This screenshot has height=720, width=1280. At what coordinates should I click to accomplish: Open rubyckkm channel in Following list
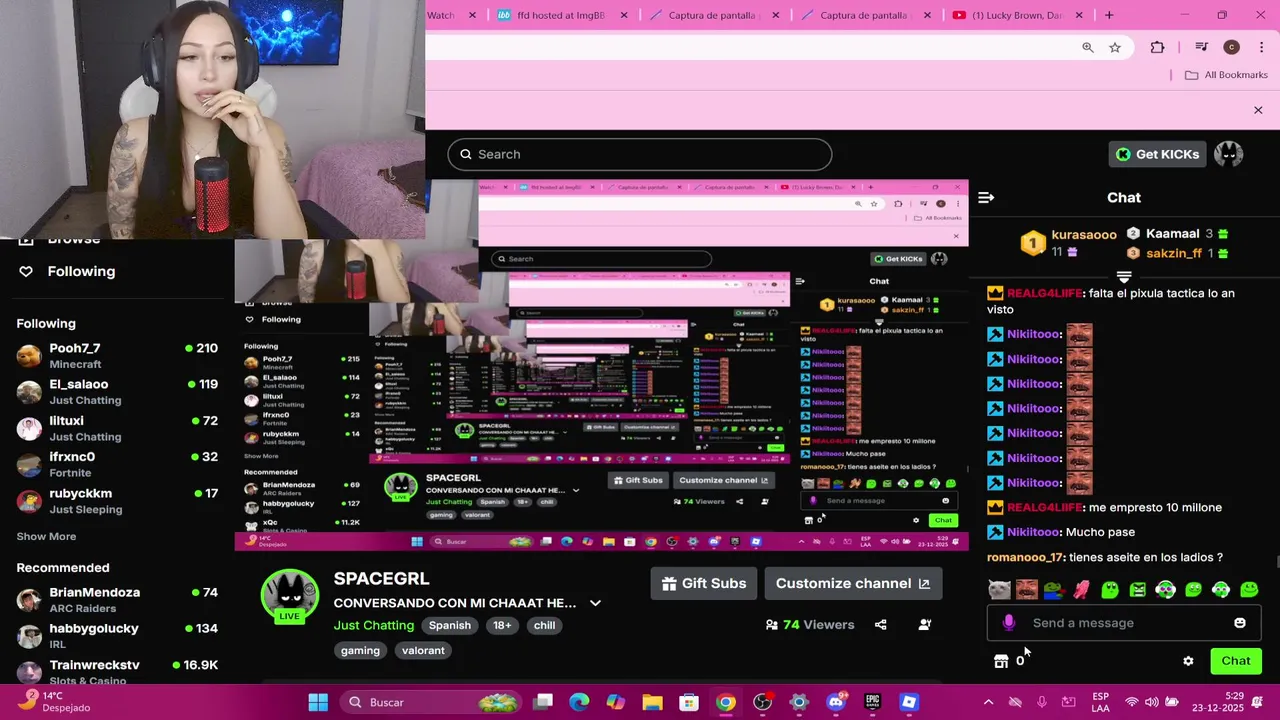pyautogui.click(x=117, y=501)
